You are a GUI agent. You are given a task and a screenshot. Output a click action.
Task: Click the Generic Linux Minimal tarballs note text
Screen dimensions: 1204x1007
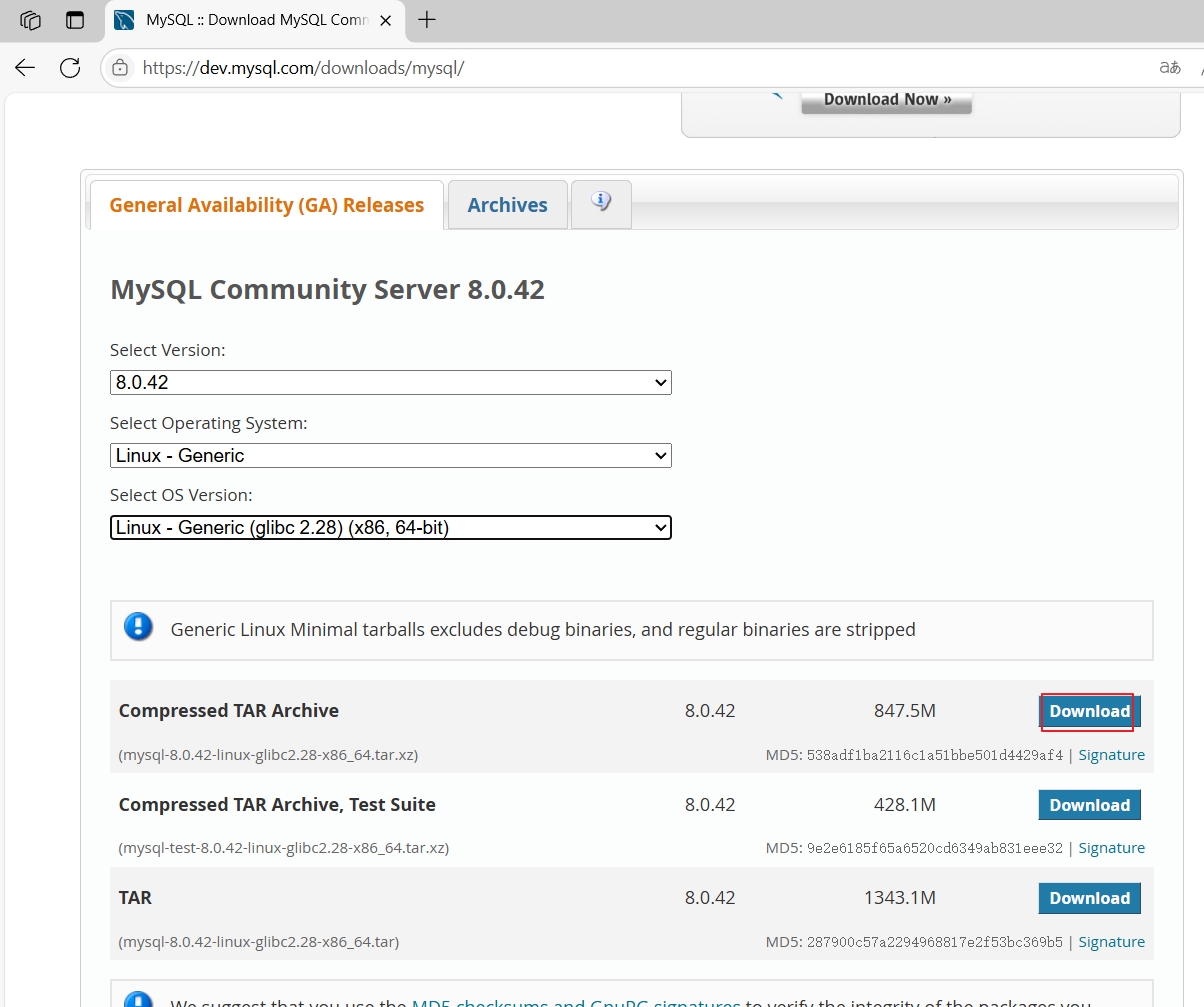click(x=543, y=630)
